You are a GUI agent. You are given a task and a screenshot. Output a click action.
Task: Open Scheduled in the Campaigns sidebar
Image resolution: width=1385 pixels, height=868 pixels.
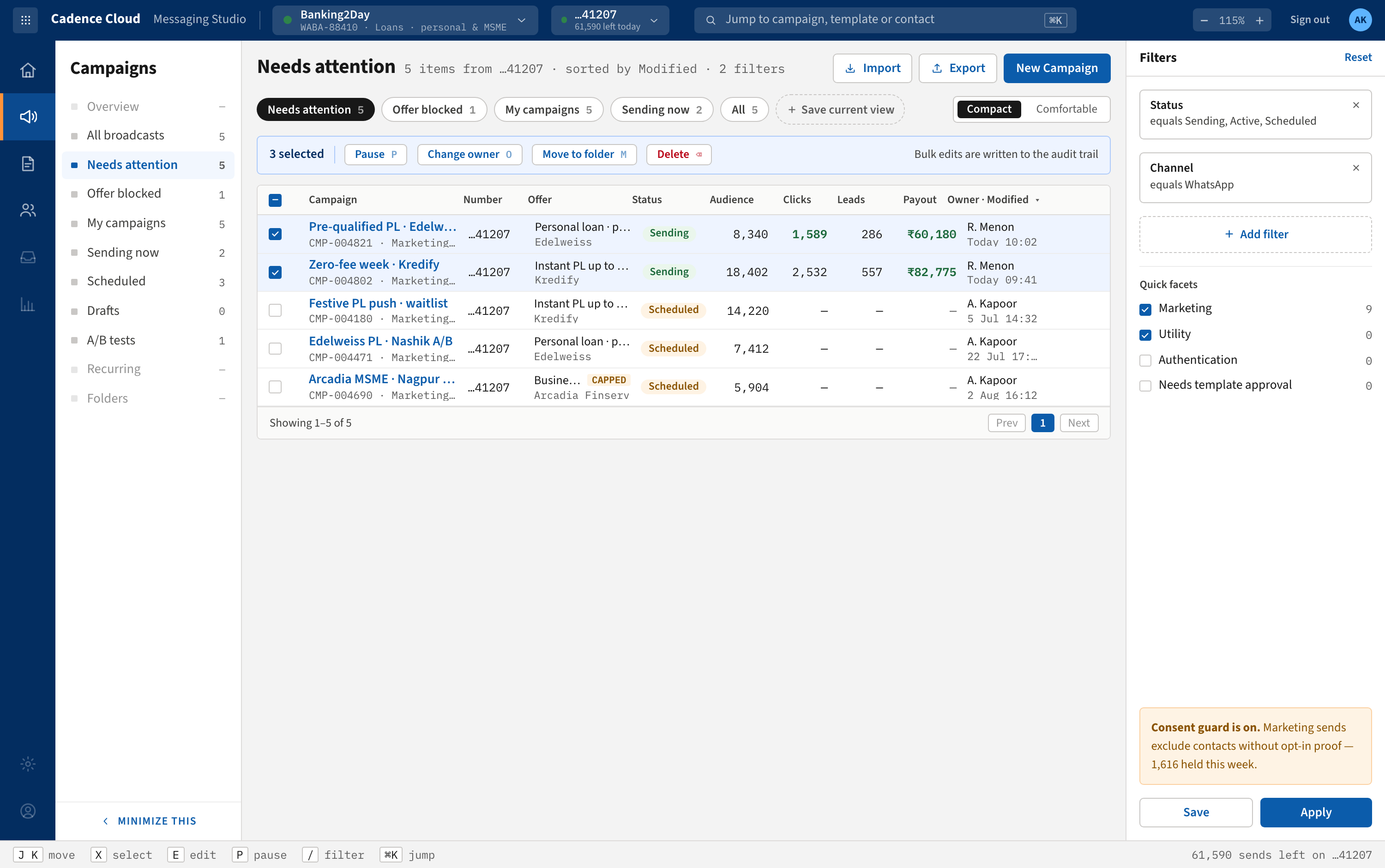[148, 281]
